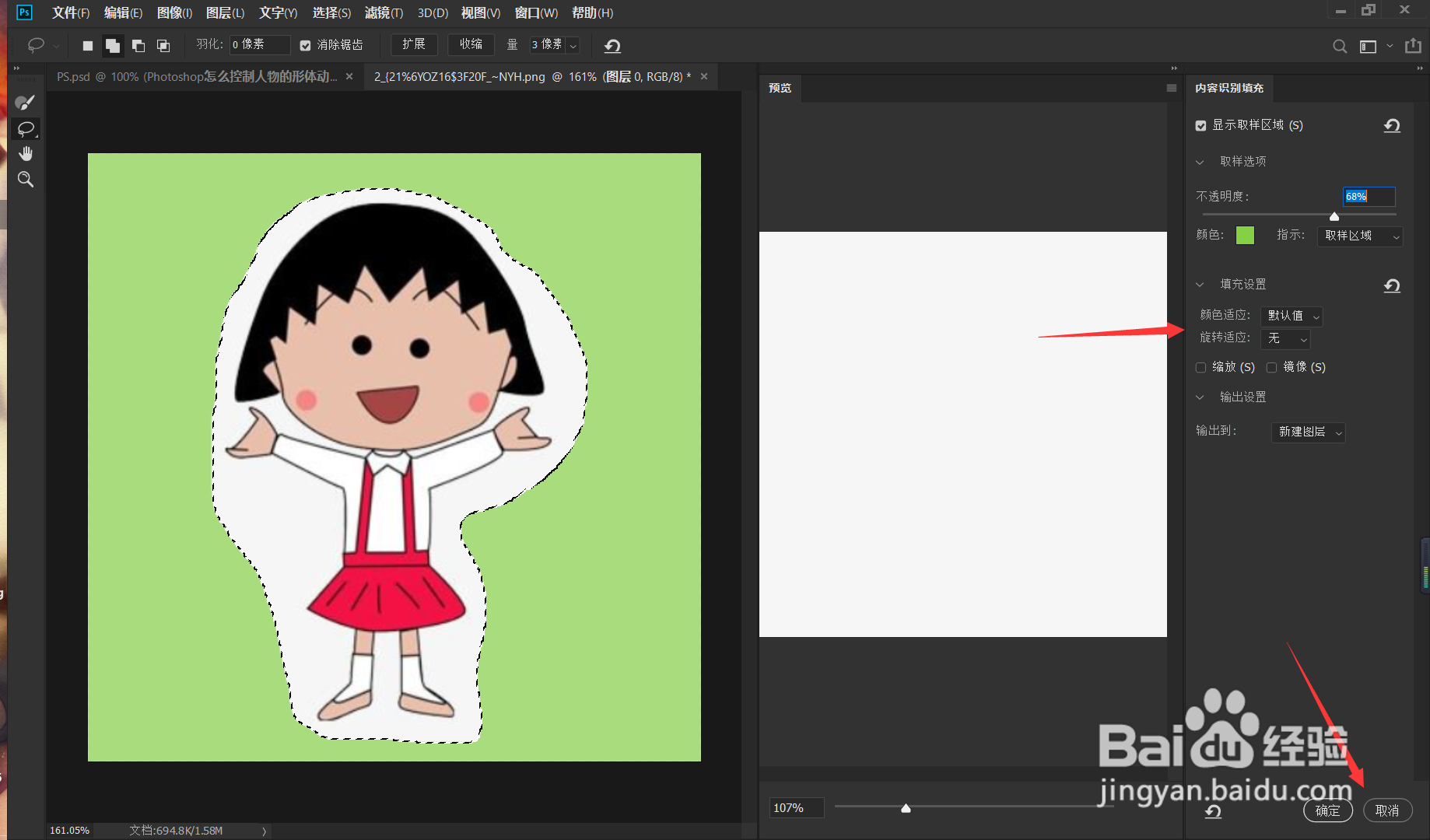Open the 输出到 新建图层 dropdown
Viewport: 1430px width, 840px height.
(1309, 432)
